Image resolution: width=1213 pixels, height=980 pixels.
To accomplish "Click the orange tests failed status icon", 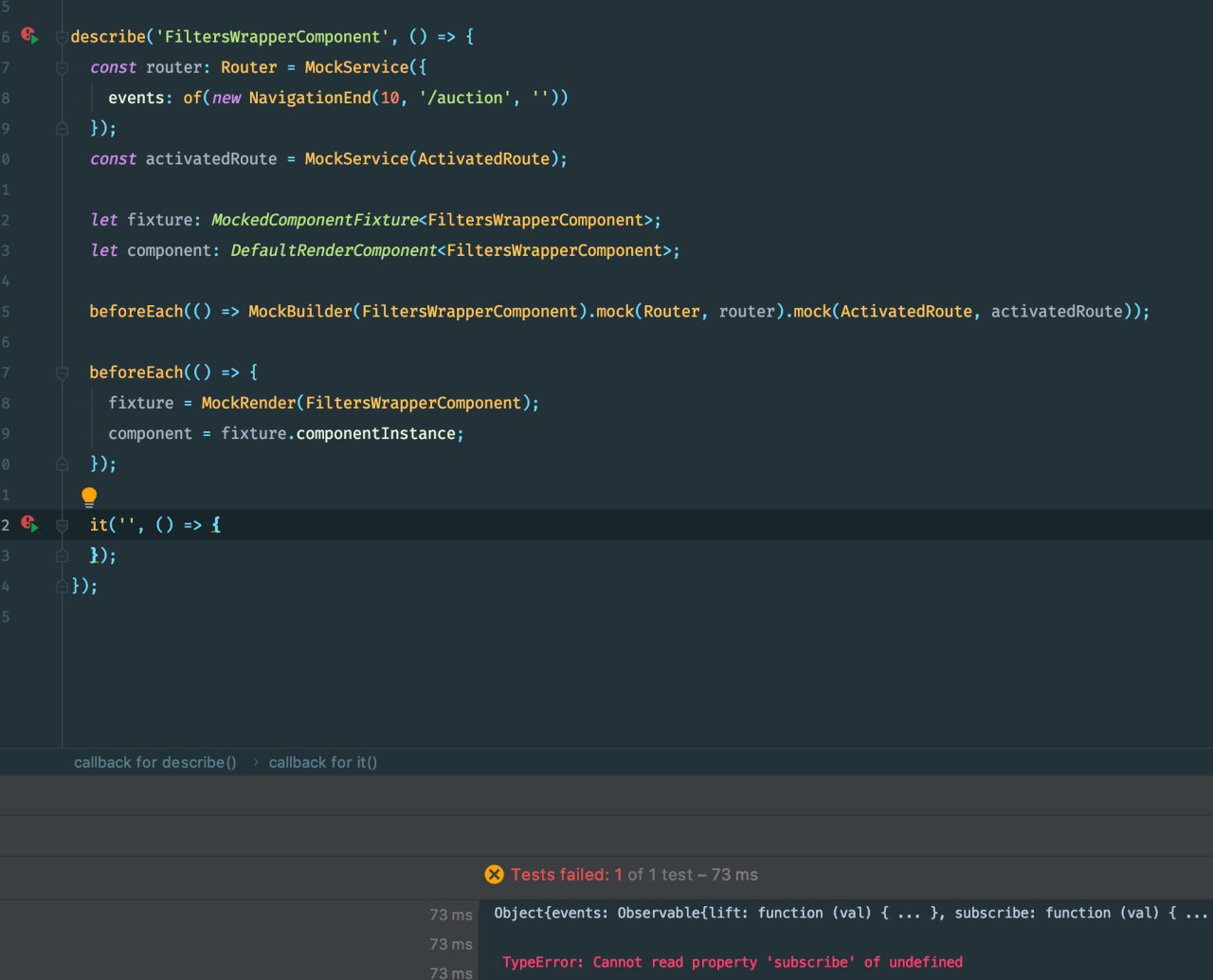I will point(494,875).
